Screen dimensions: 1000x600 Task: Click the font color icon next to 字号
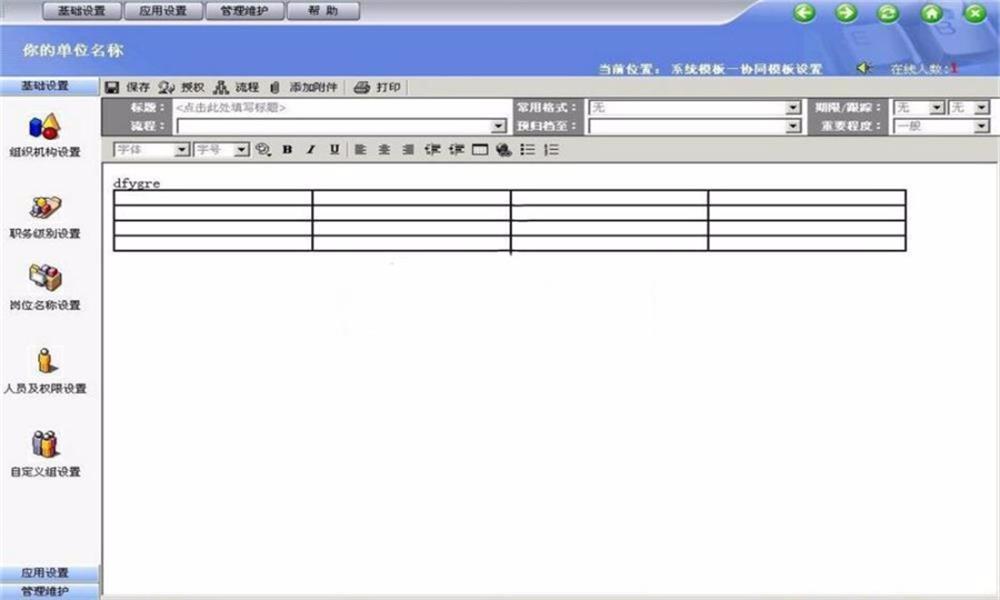[263, 150]
